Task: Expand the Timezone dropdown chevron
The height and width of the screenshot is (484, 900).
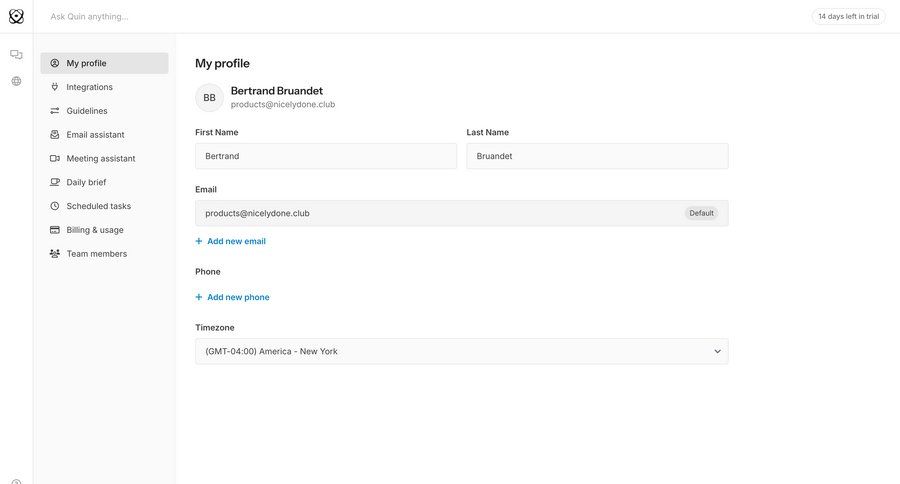Action: tap(717, 351)
